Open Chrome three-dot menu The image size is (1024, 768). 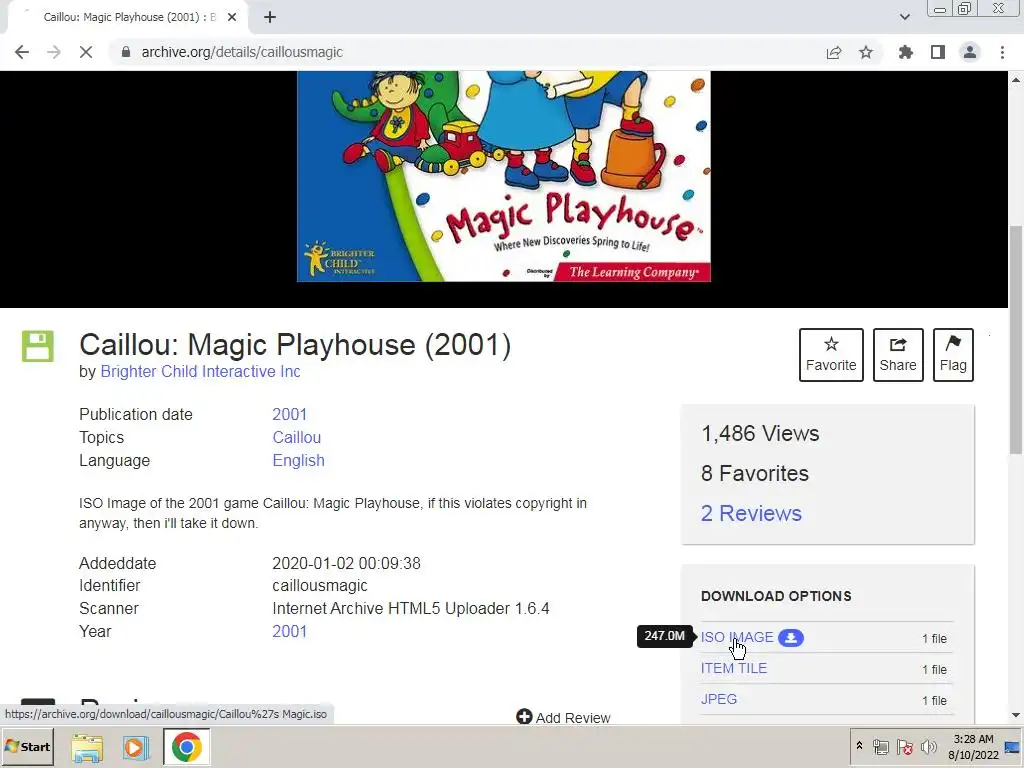(1002, 52)
